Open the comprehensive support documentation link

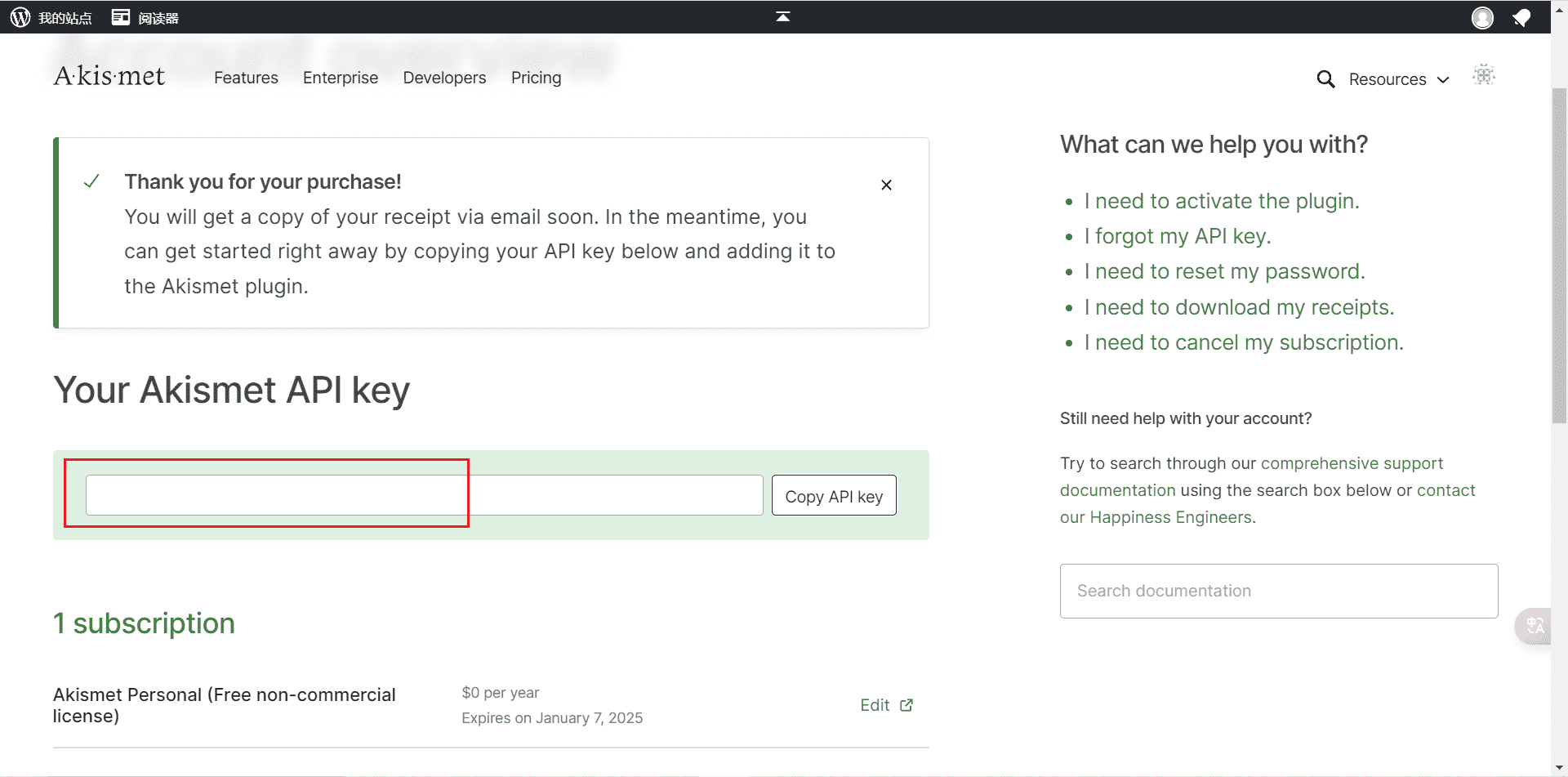click(x=1251, y=476)
